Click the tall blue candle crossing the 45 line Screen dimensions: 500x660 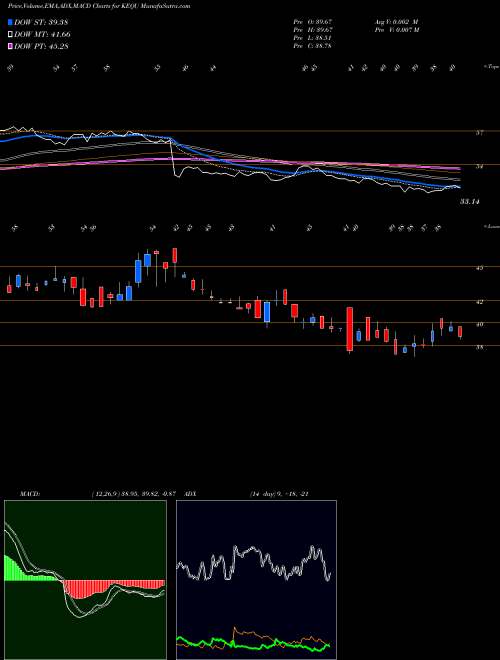pyautogui.click(x=138, y=271)
